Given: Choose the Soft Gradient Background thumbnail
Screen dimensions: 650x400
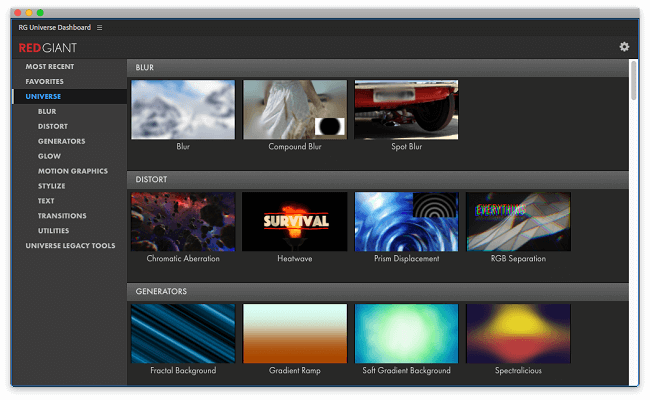Looking at the screenshot, I should [x=406, y=334].
